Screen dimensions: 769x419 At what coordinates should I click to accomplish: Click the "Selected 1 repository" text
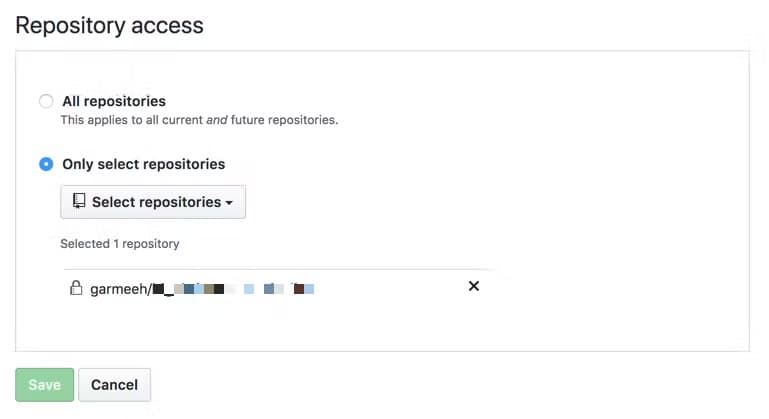(119, 243)
